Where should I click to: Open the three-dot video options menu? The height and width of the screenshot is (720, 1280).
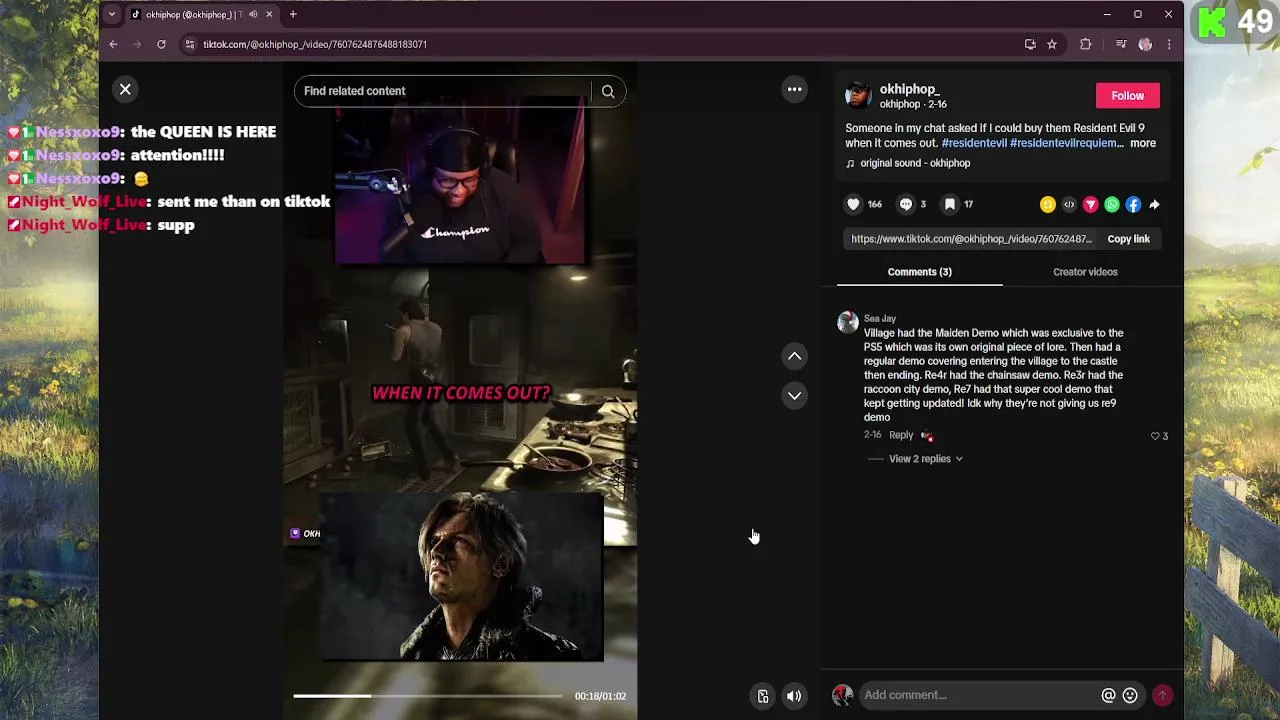[x=794, y=89]
